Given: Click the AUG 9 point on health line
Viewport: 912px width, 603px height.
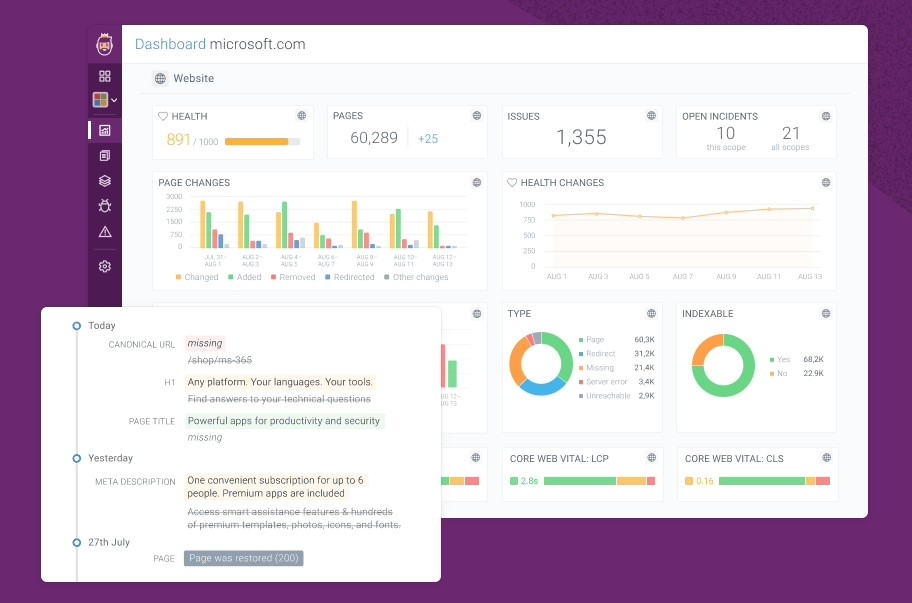Looking at the screenshot, I should 726,213.
